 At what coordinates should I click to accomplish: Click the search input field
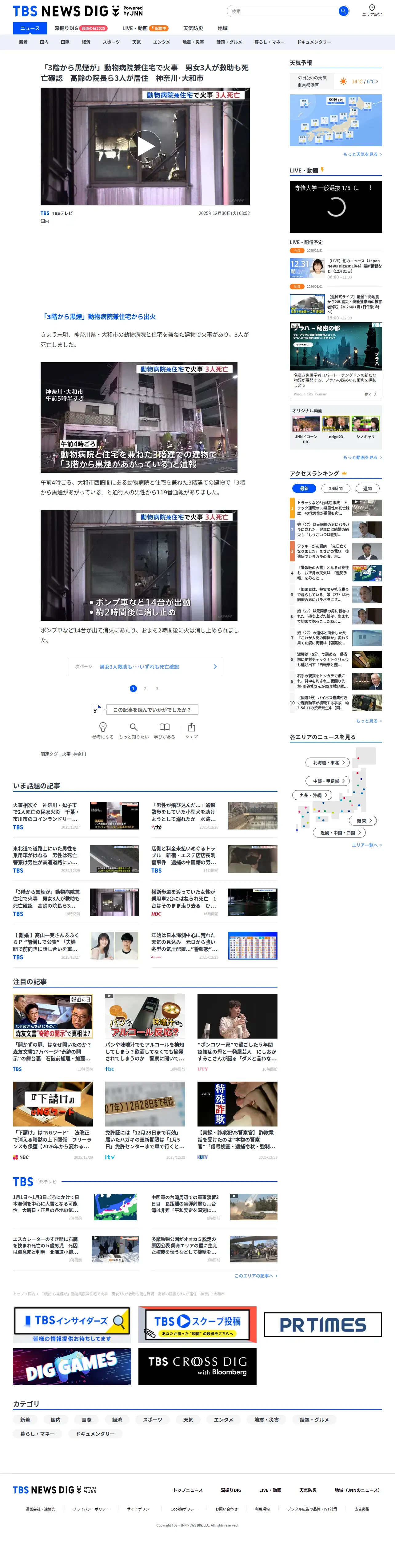click(x=283, y=11)
